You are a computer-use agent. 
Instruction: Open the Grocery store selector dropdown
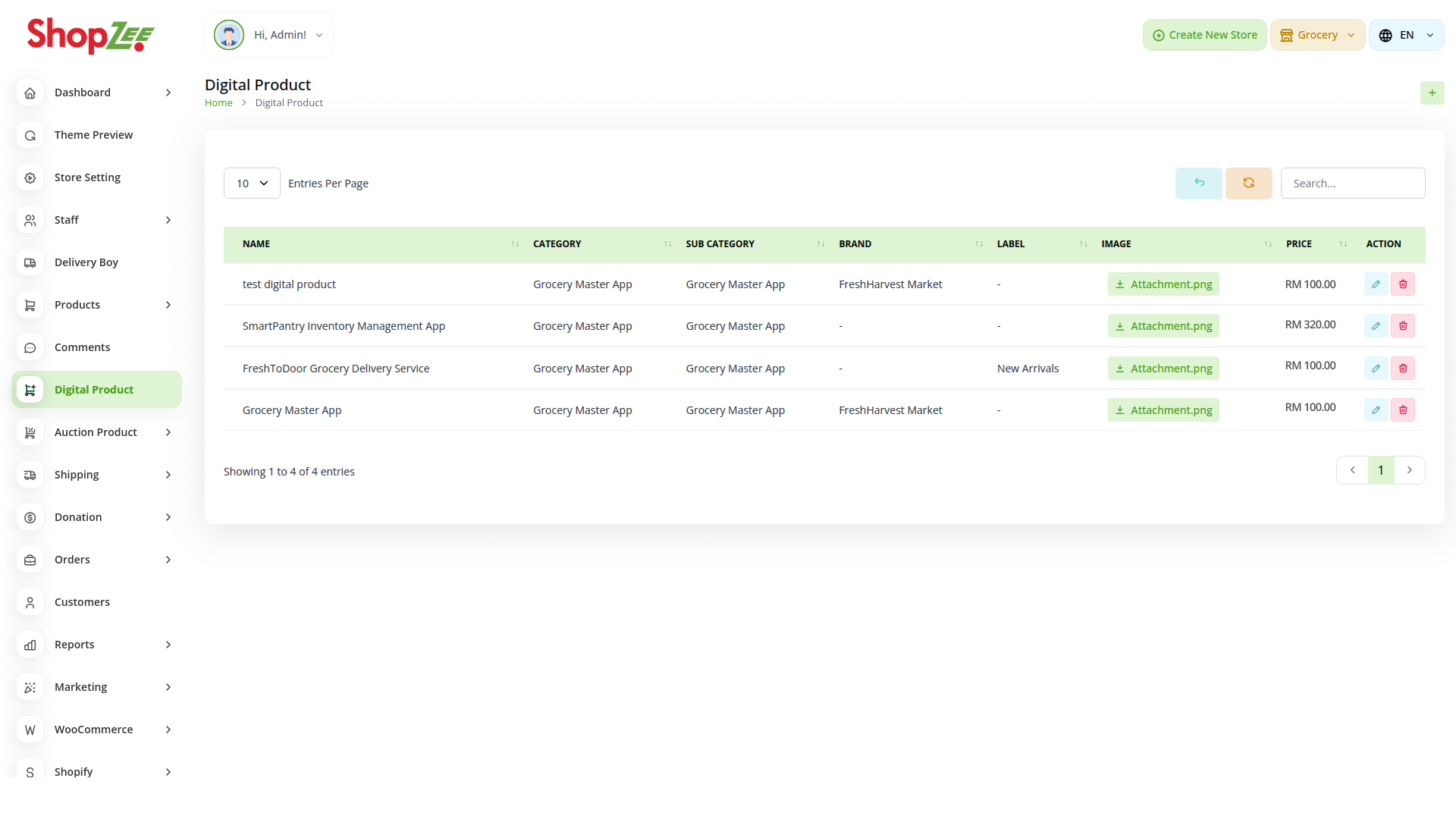pyautogui.click(x=1317, y=35)
